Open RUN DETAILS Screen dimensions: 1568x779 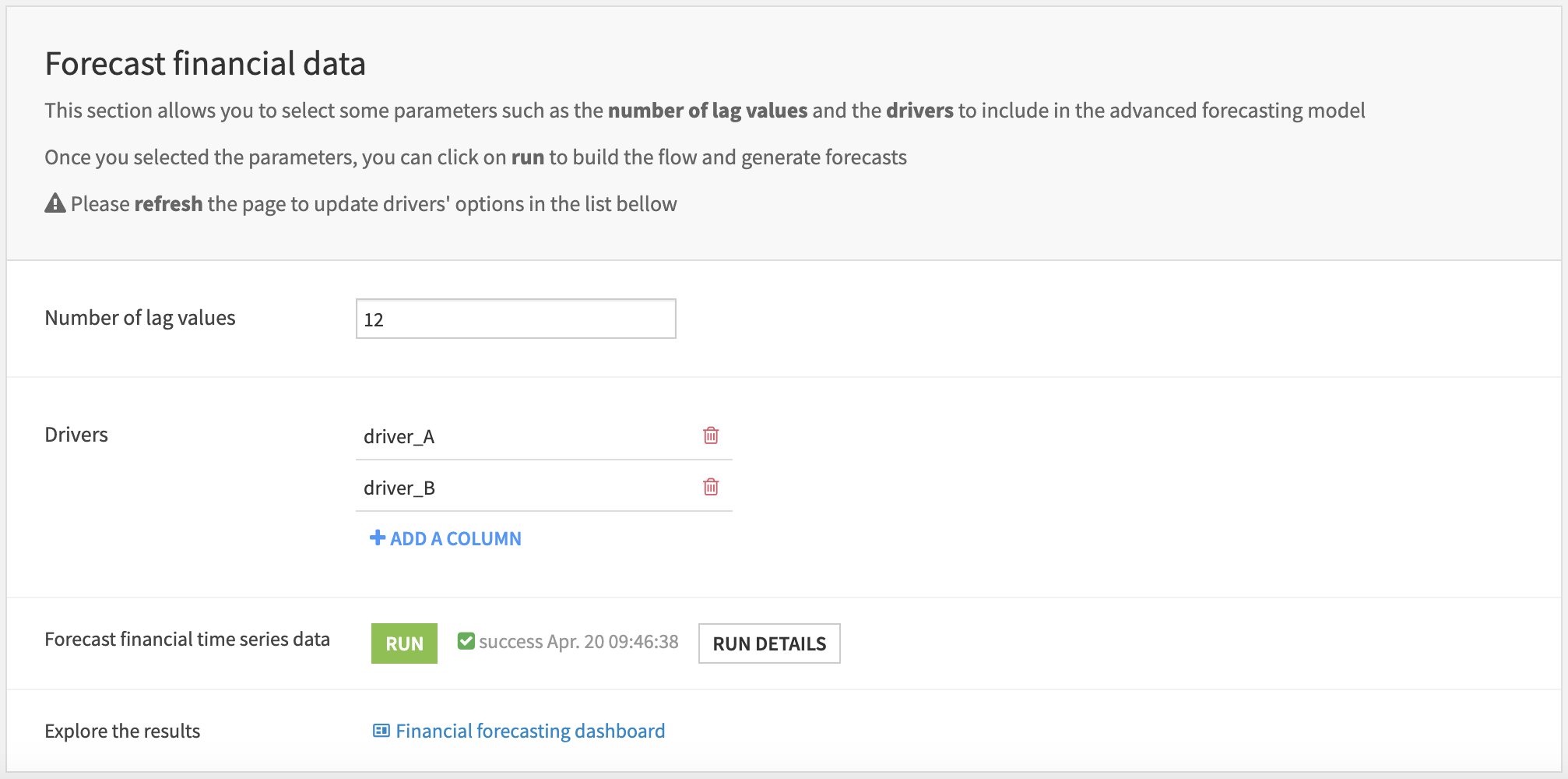pos(769,643)
